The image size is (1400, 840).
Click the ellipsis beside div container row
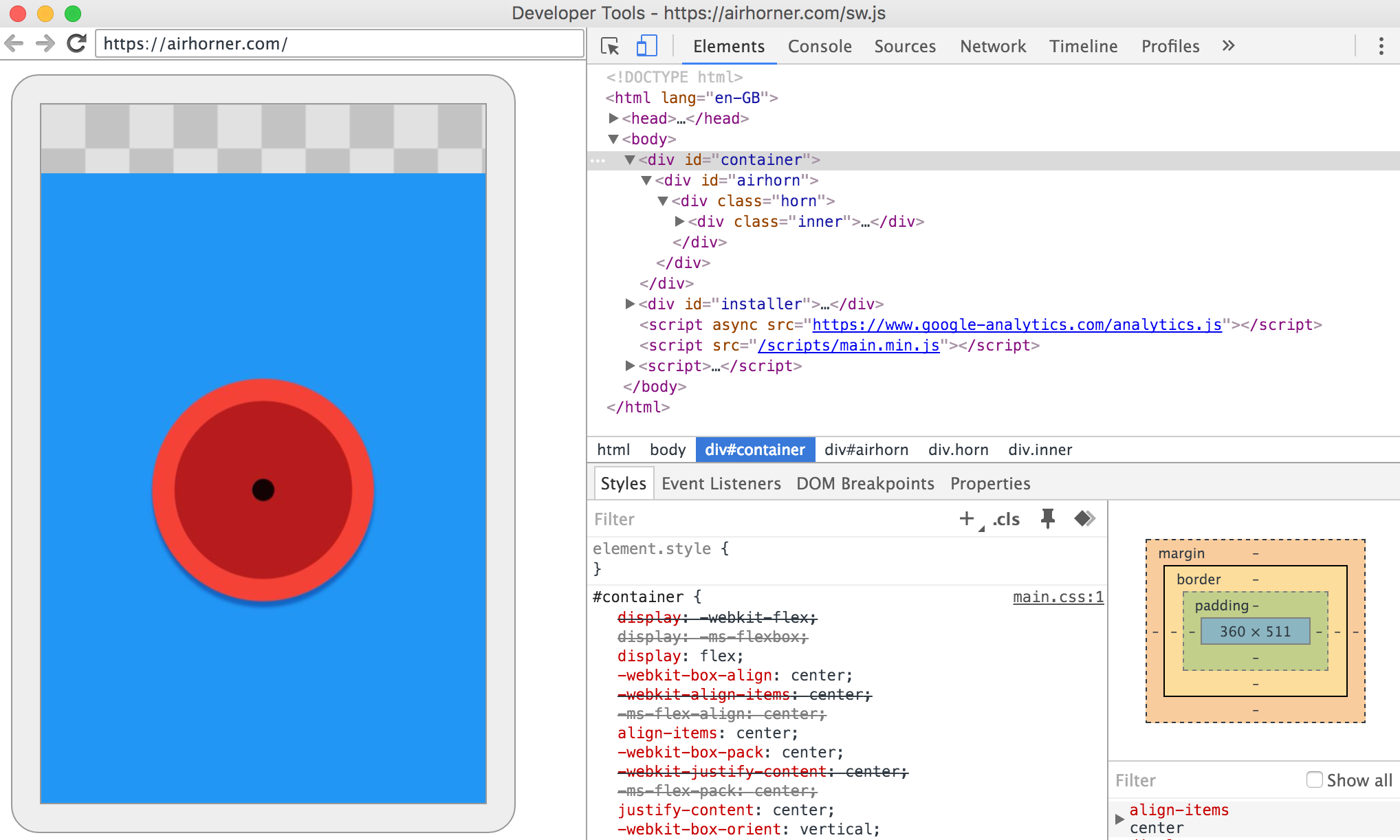598,160
